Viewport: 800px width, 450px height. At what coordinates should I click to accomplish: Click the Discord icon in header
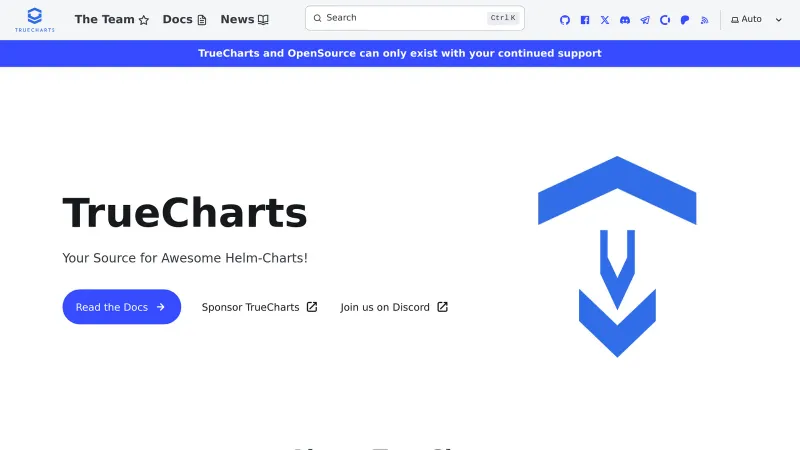coord(625,20)
